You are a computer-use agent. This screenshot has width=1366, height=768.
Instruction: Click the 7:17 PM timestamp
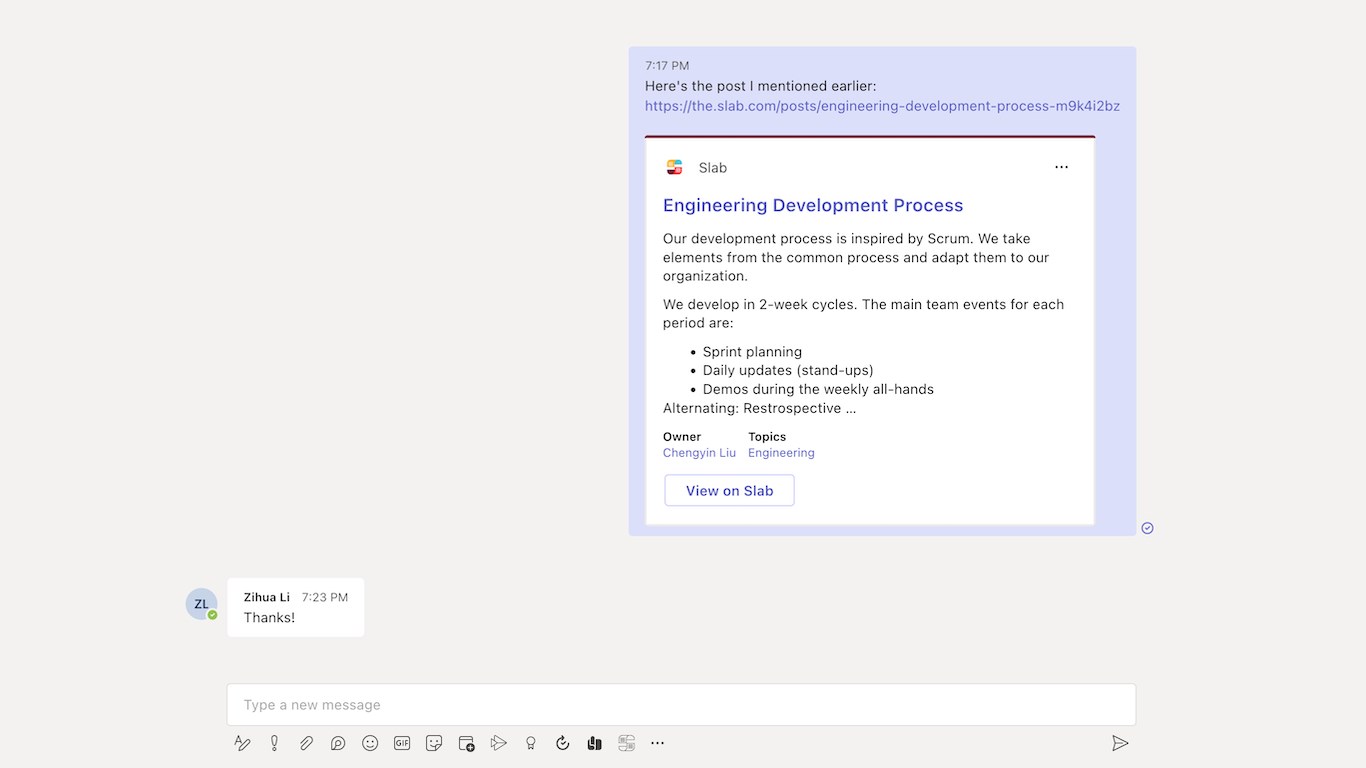(x=667, y=66)
